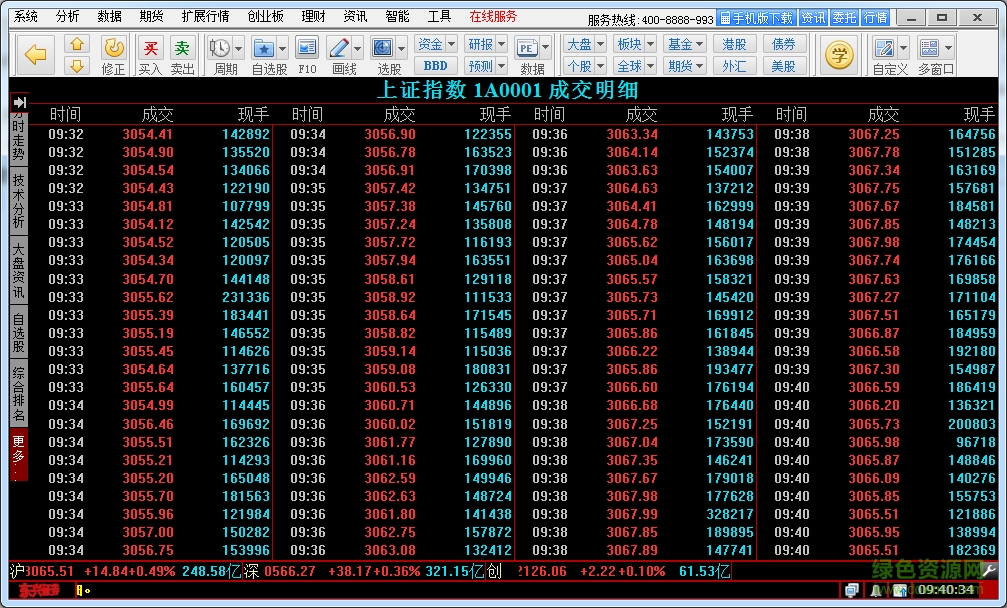Expand the 自选股 dropdown arrow
The height and width of the screenshot is (608, 1007).
pyautogui.click(x=282, y=48)
